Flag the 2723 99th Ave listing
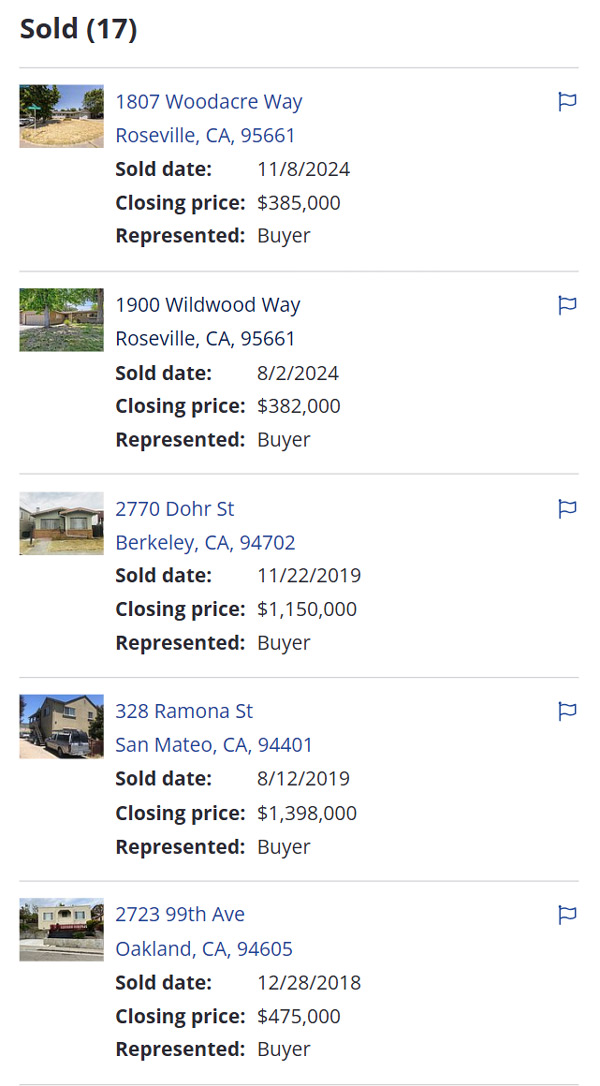600x1086 pixels. (567, 914)
